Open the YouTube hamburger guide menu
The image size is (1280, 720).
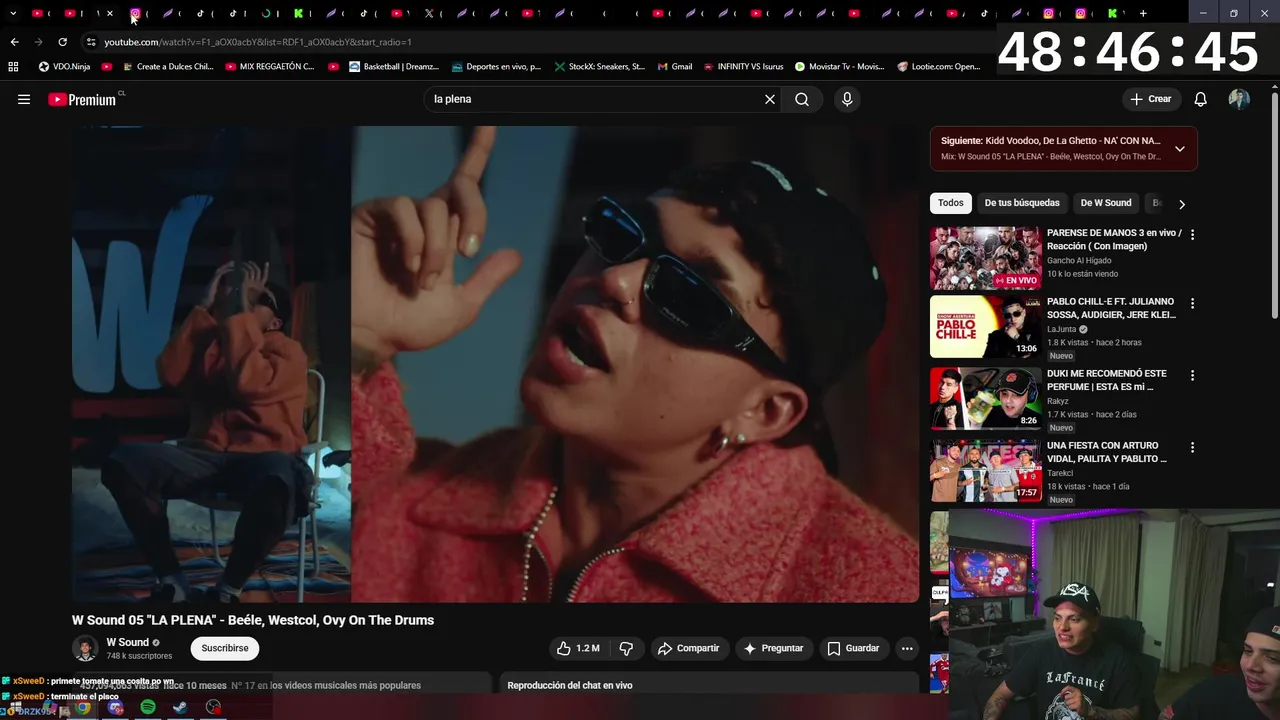pos(24,99)
